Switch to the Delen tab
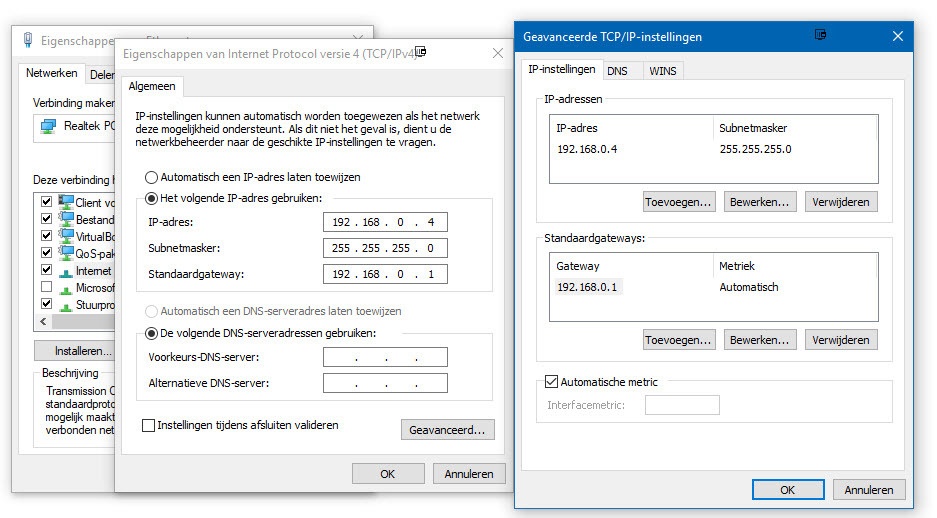 pyautogui.click(x=102, y=75)
